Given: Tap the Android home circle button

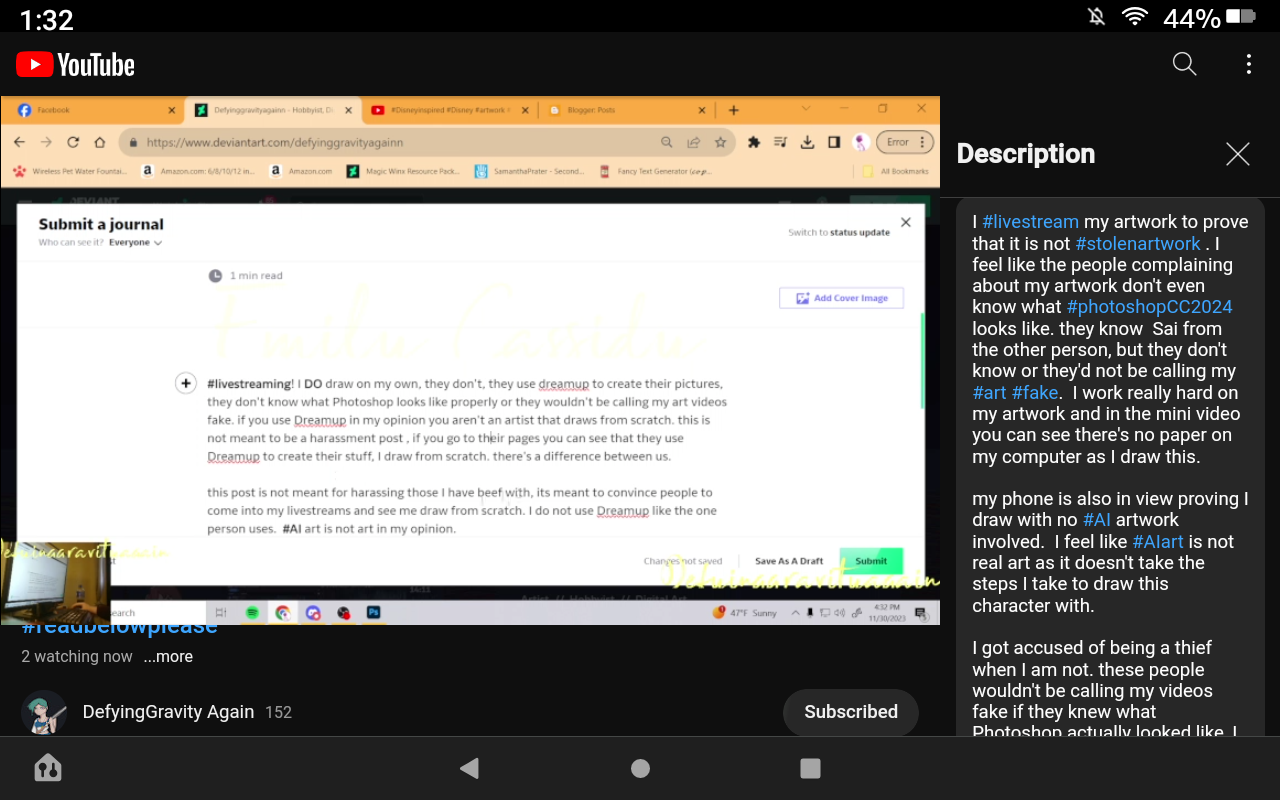Looking at the screenshot, I should click(640, 768).
